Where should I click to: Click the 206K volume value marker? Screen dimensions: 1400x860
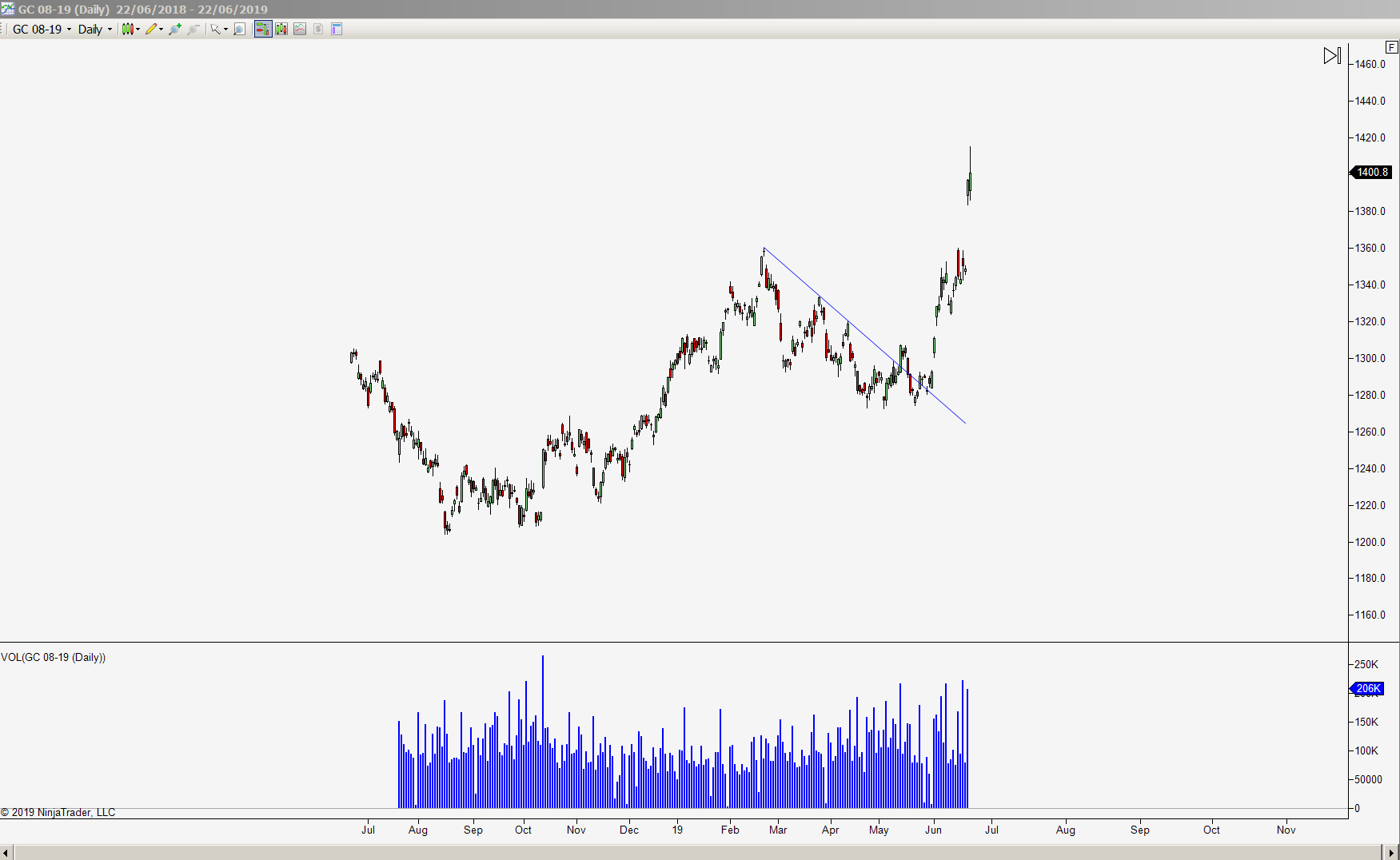pyautogui.click(x=1368, y=688)
